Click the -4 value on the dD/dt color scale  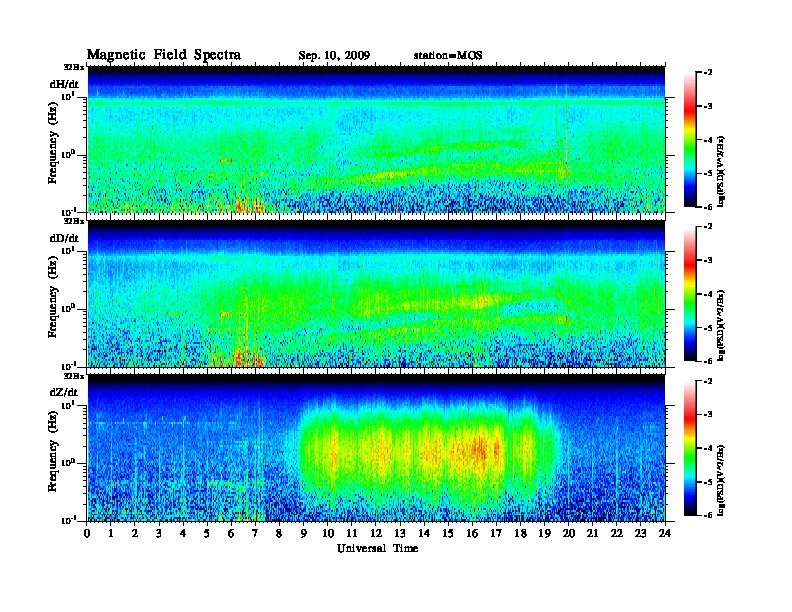(708, 294)
